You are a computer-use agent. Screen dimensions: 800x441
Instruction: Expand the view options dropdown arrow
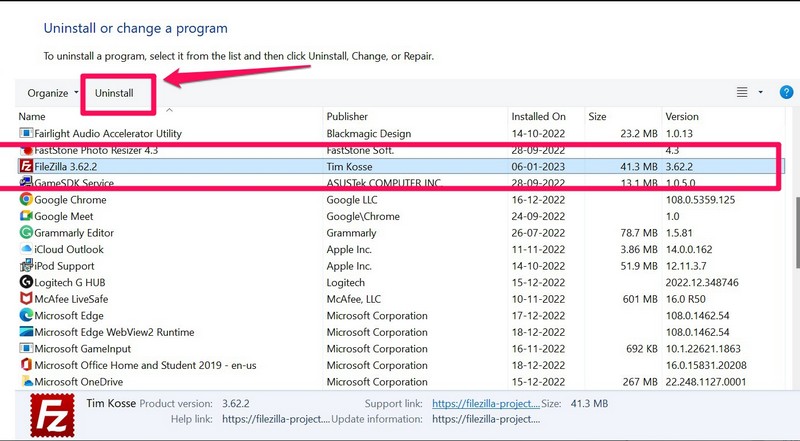[x=761, y=93]
